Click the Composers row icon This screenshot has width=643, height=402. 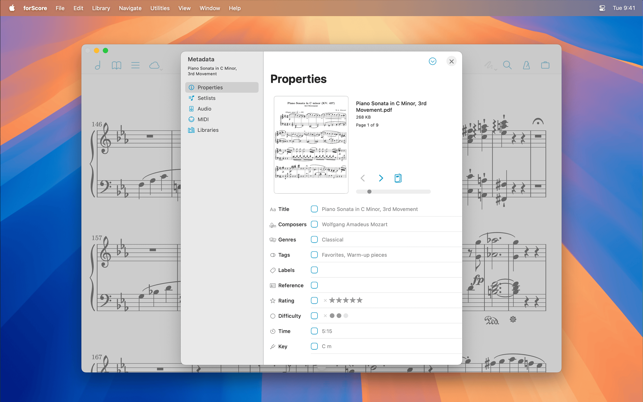click(273, 225)
